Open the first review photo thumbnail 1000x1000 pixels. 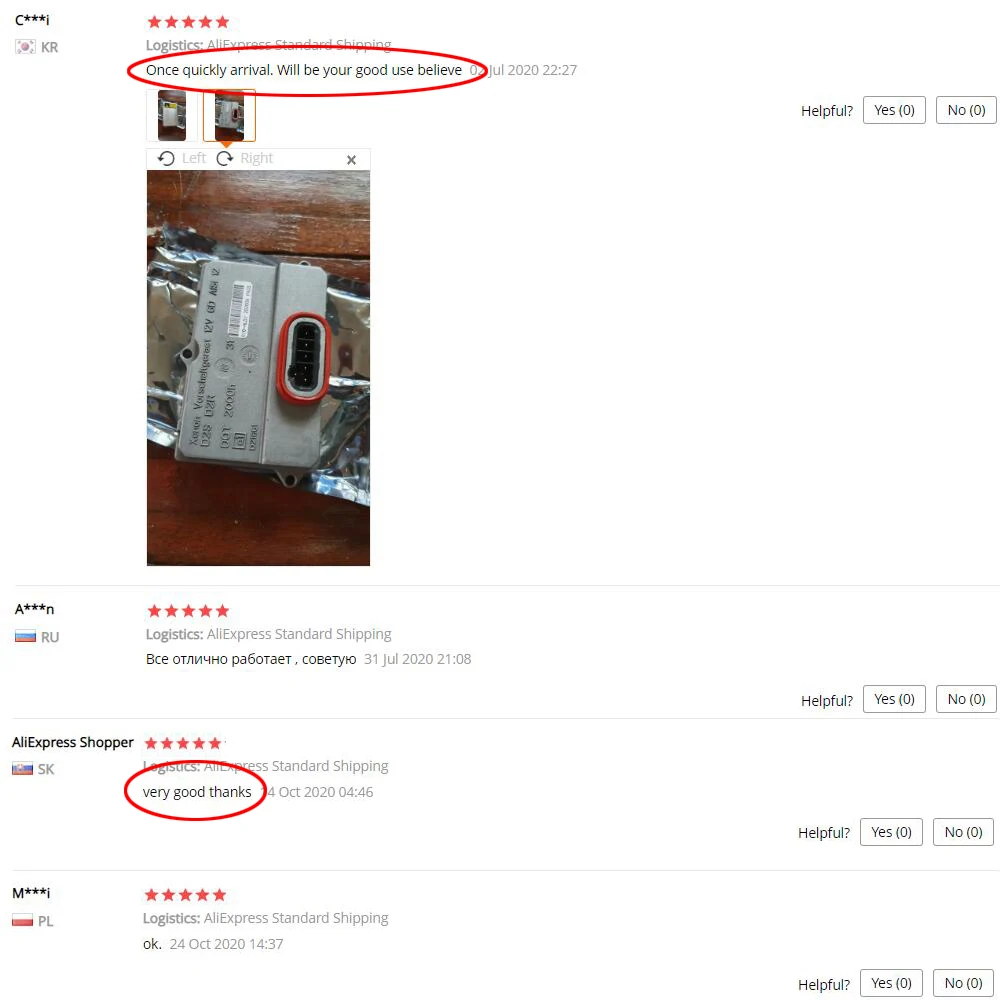click(x=172, y=115)
